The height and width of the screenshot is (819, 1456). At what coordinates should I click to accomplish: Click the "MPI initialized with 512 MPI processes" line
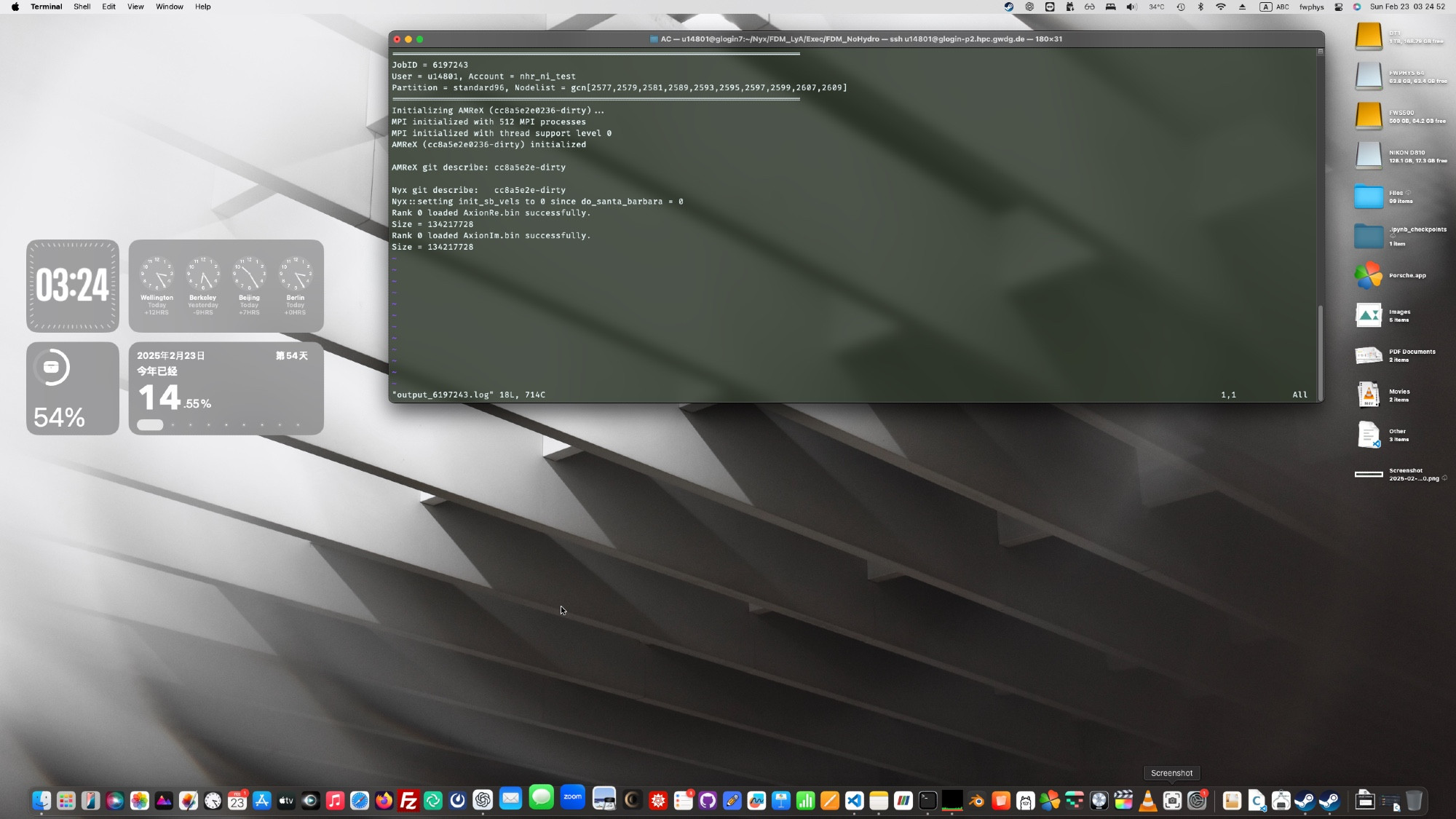tap(488, 122)
